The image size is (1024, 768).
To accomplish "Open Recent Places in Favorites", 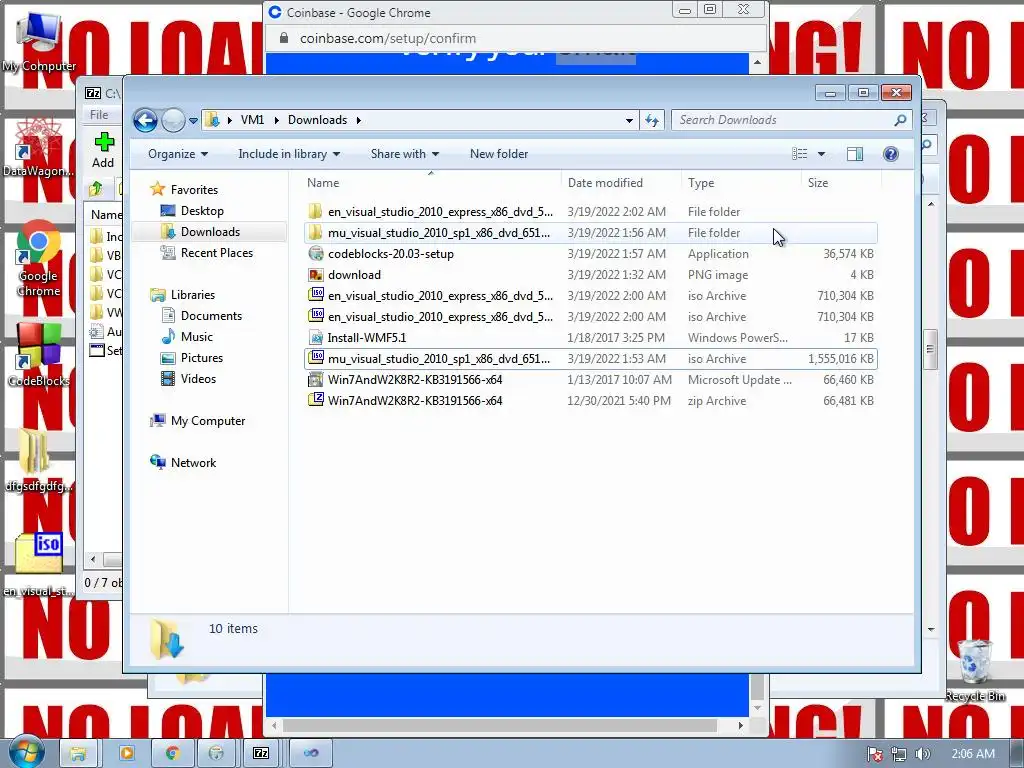I will coord(216,253).
